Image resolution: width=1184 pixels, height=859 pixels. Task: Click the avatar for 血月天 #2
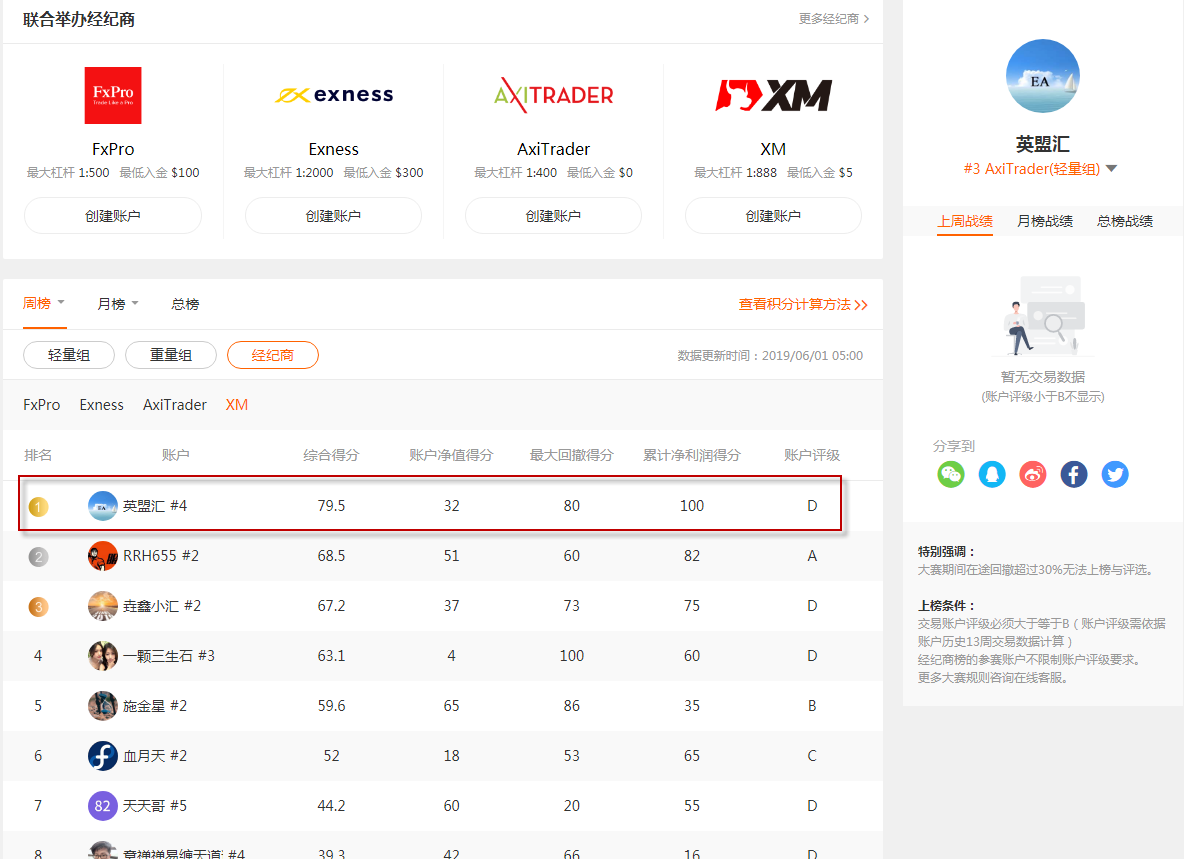coord(103,756)
